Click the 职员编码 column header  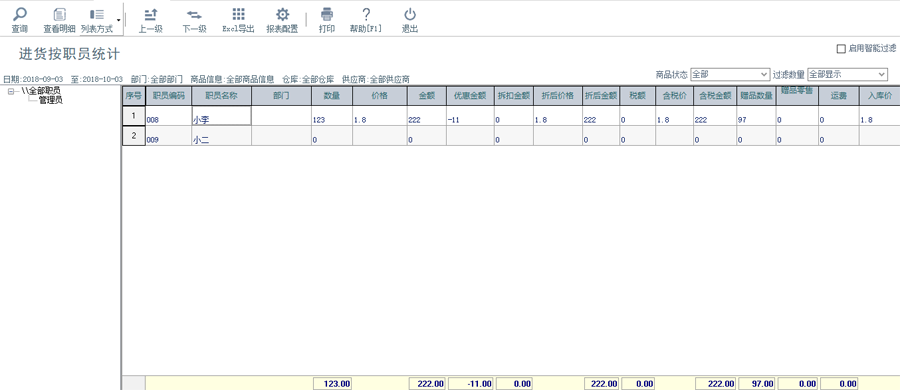168,96
